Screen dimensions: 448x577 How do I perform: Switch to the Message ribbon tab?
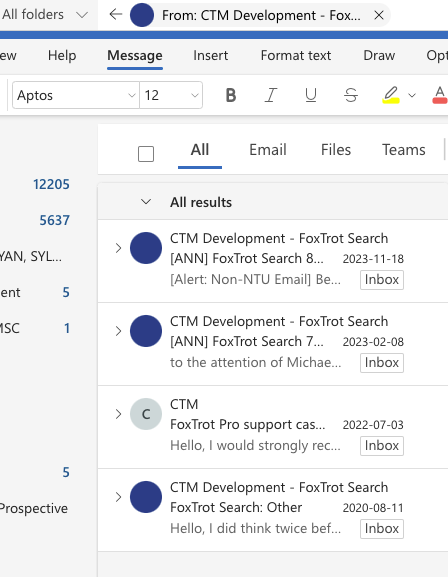(135, 56)
